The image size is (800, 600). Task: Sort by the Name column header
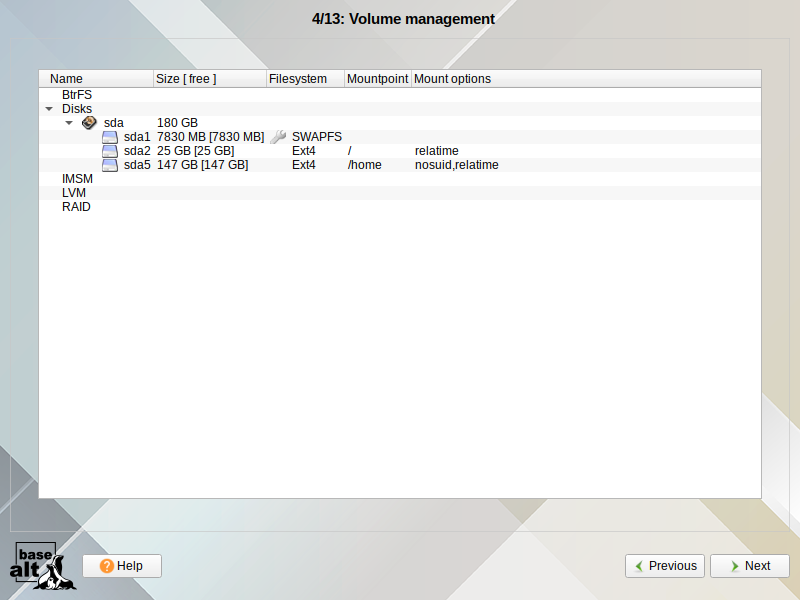pos(96,79)
